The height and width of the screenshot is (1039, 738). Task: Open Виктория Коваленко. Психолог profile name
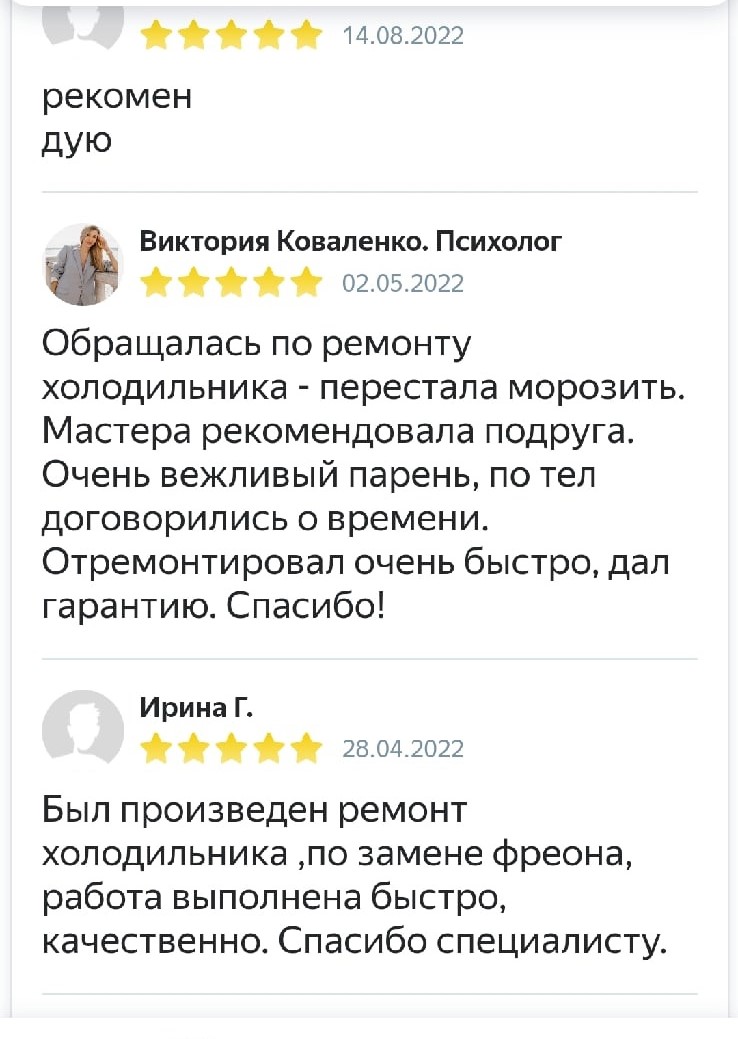350,241
